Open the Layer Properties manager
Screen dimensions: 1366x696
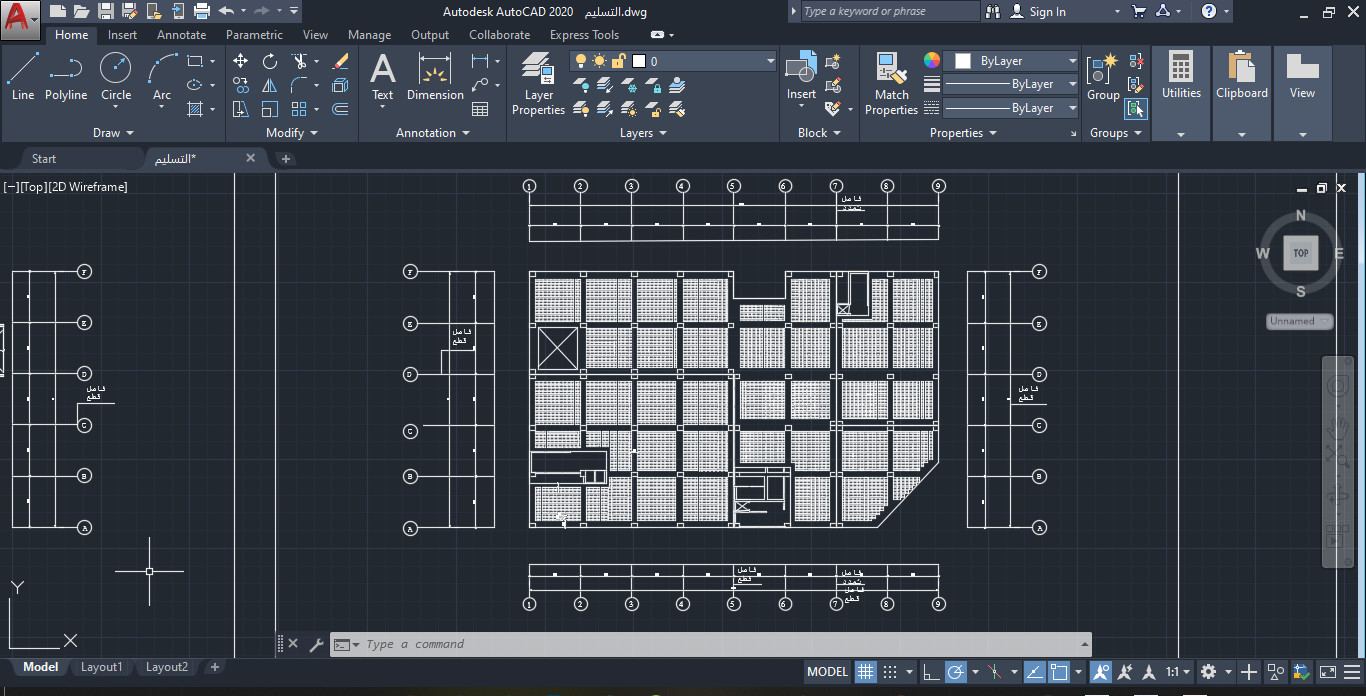click(538, 80)
